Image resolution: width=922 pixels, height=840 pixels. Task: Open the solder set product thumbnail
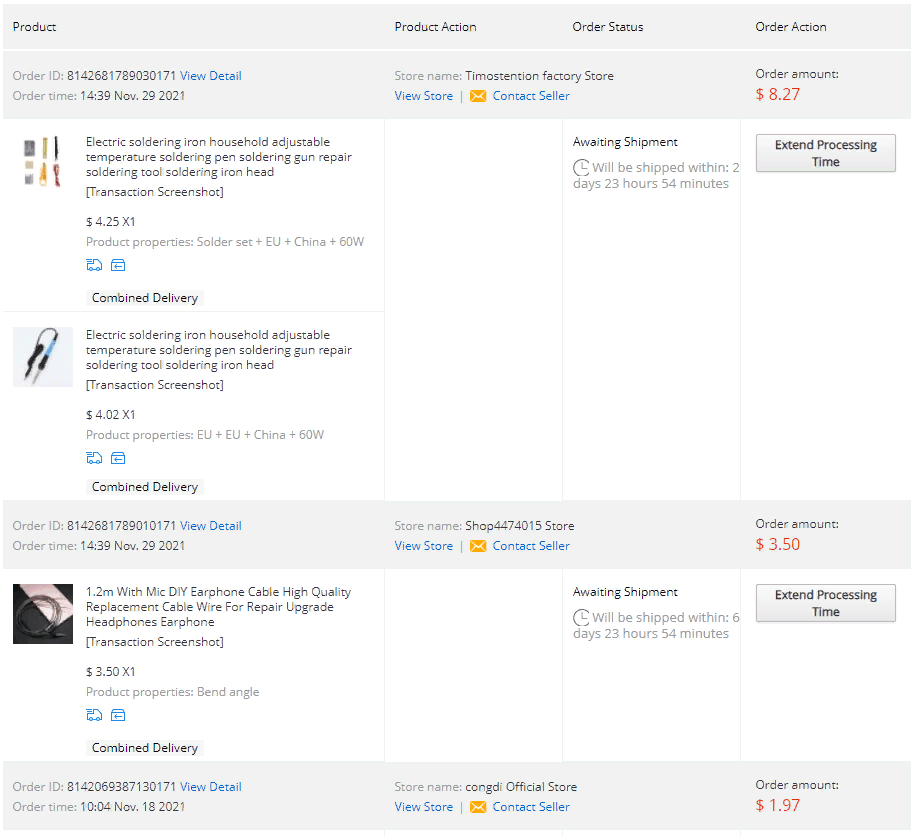[x=43, y=161]
